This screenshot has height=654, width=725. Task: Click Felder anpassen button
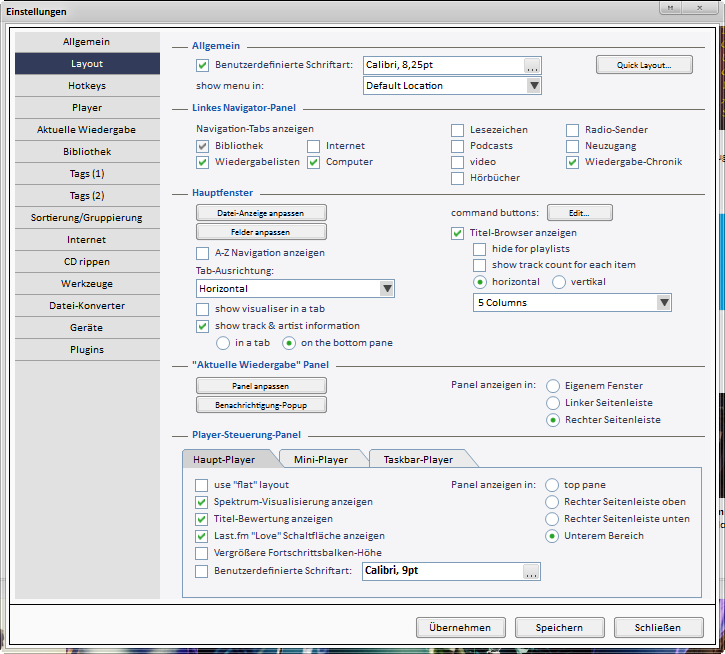tap(261, 232)
